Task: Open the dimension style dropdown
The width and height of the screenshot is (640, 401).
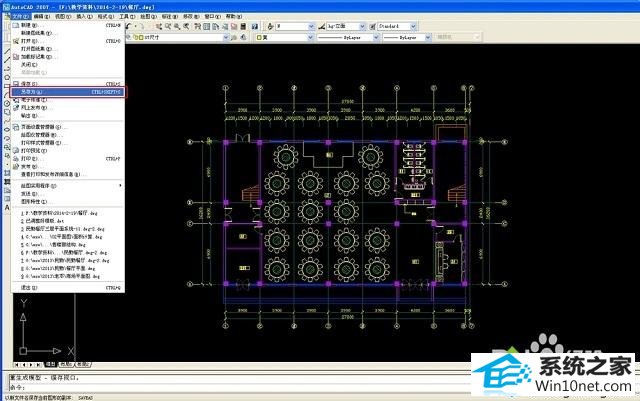Action: coord(362,26)
